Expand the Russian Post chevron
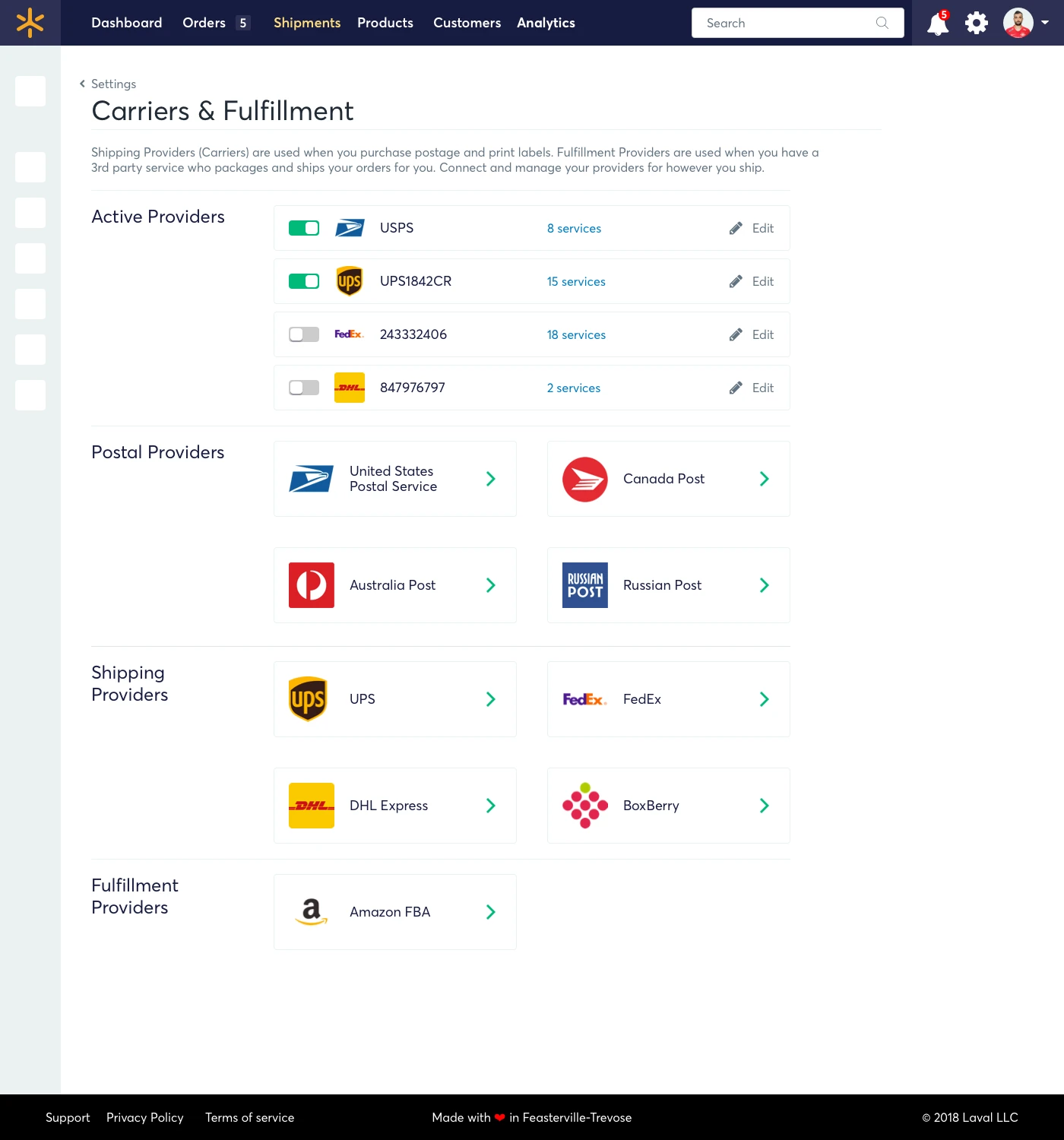The image size is (1064, 1140). tap(765, 585)
